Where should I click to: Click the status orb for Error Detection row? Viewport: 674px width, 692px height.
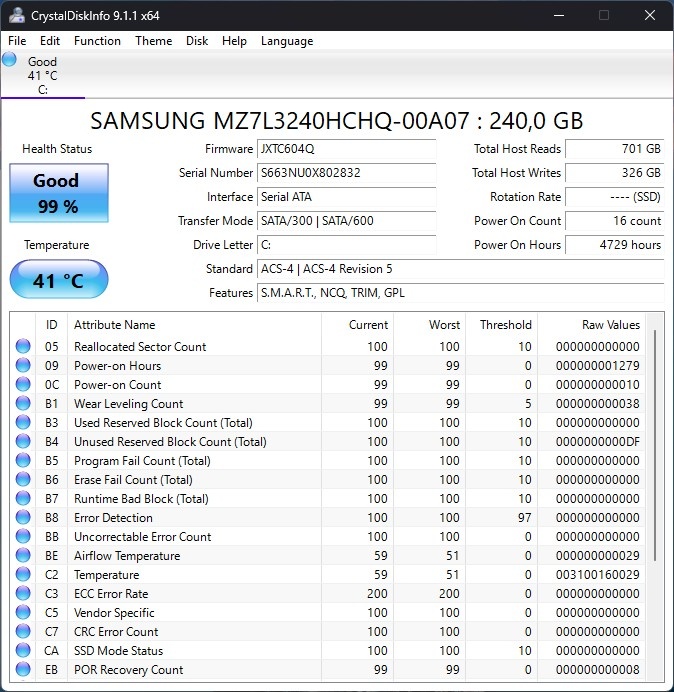[x=23, y=518]
